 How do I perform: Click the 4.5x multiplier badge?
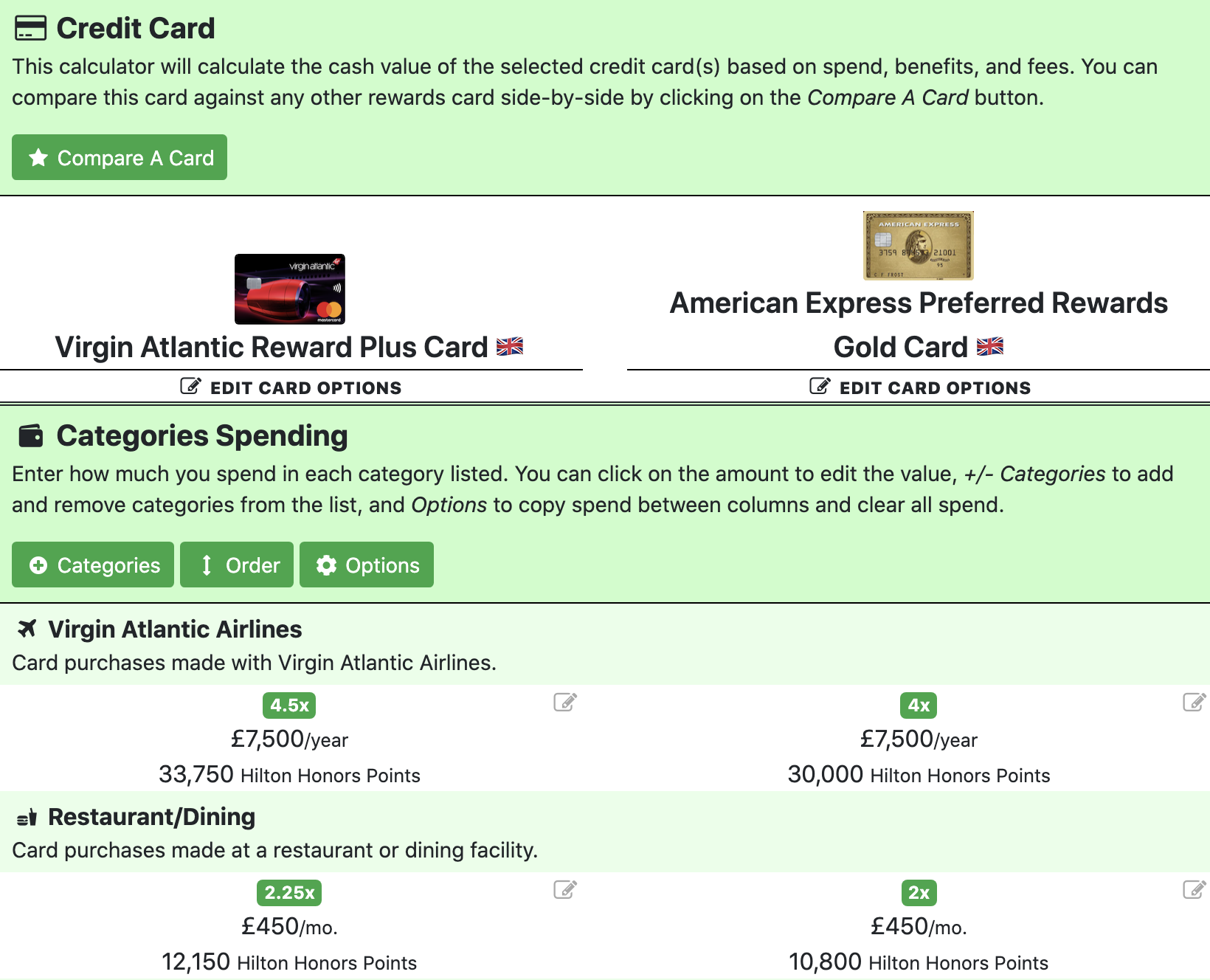[289, 705]
